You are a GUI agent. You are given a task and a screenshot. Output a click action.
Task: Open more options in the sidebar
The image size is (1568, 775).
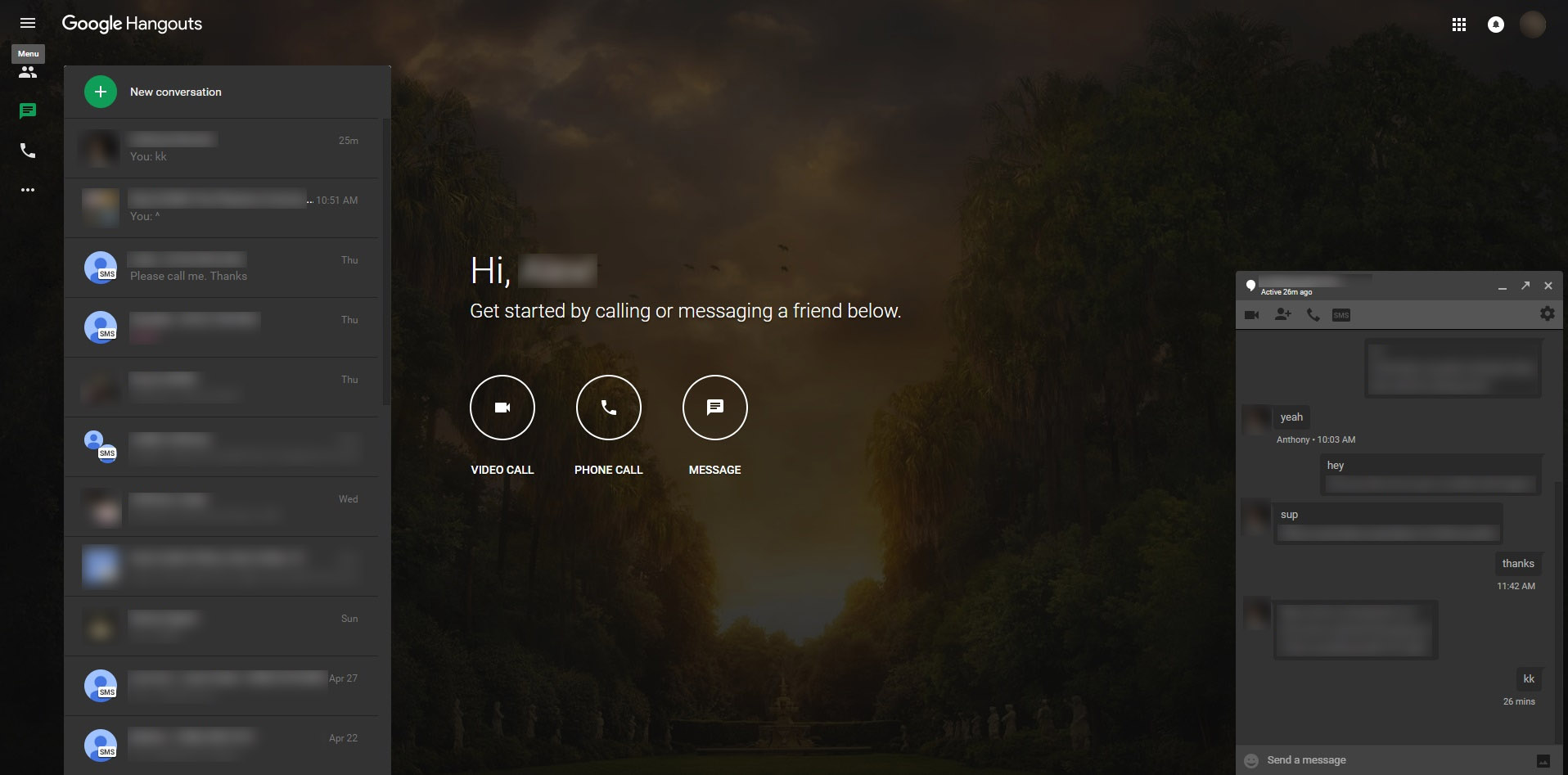coord(28,190)
